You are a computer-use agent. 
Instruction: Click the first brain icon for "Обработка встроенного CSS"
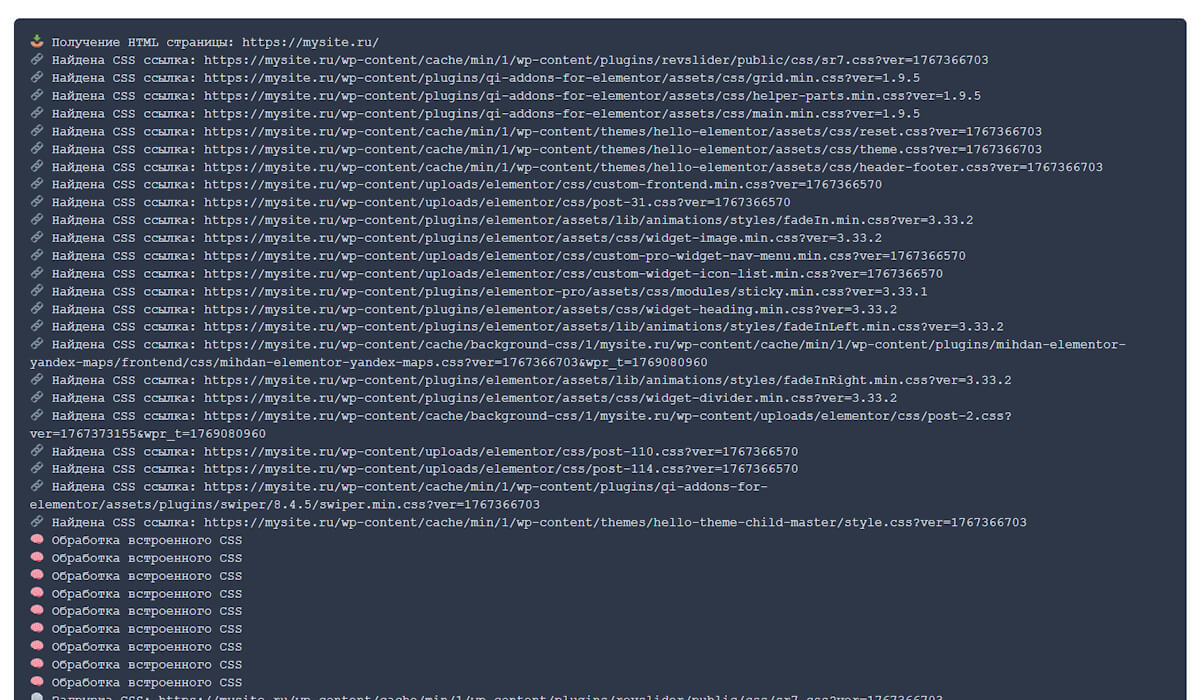[37, 541]
